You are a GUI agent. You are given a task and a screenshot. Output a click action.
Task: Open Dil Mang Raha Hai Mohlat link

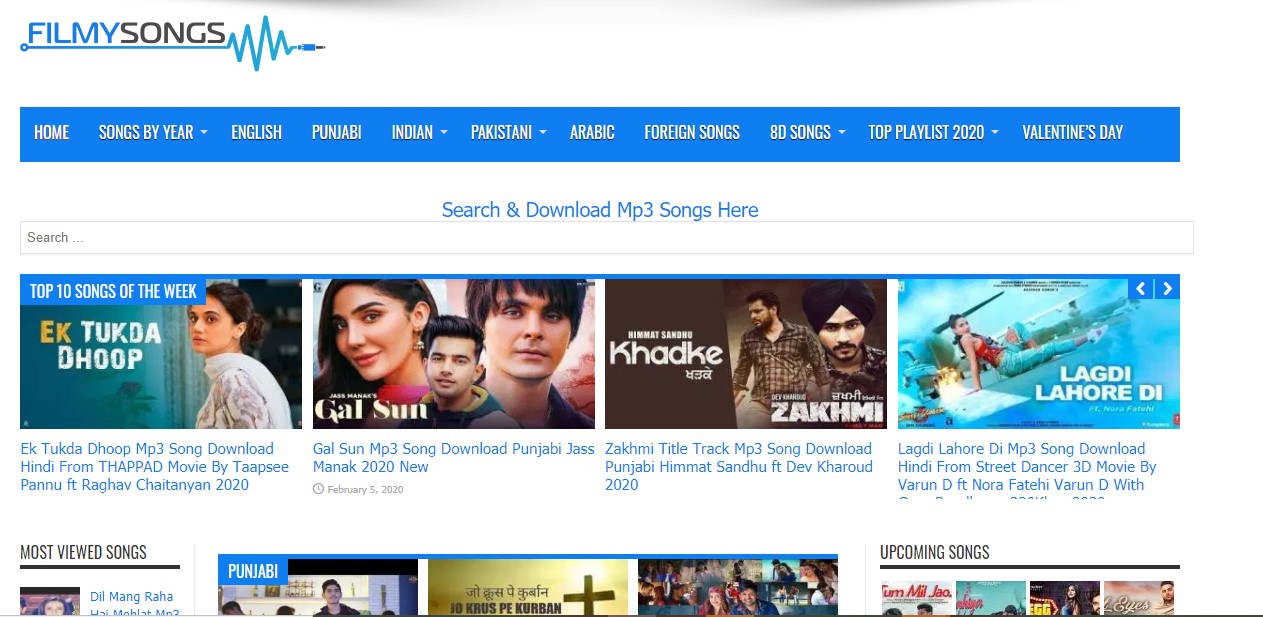pyautogui.click(x=134, y=604)
